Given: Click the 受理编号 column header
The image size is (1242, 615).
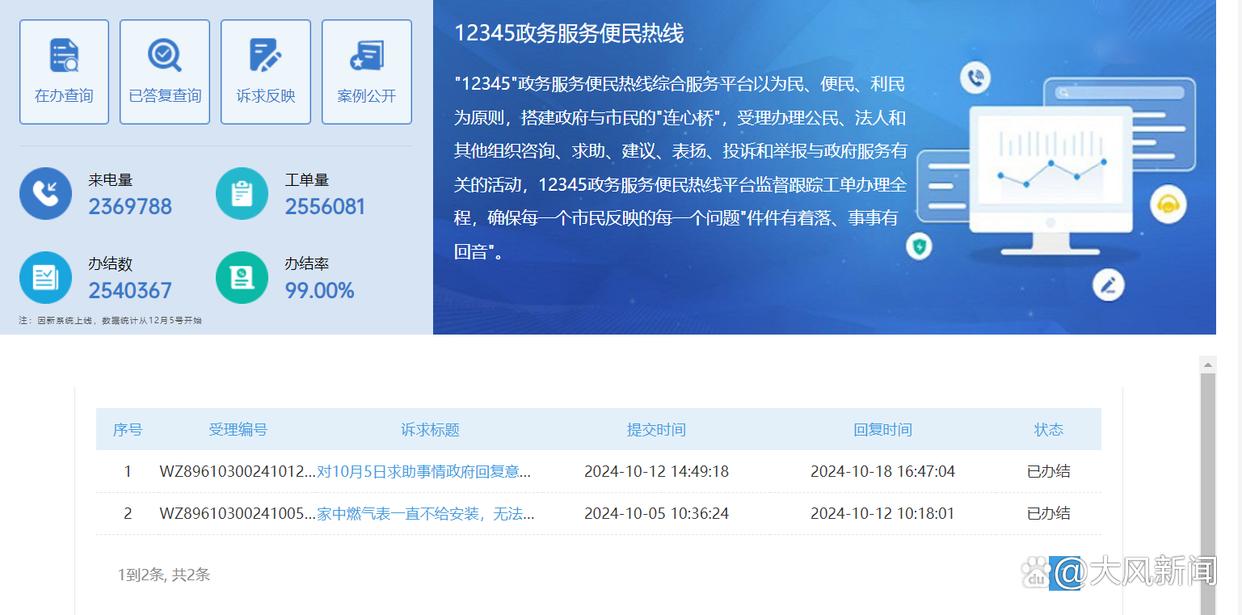Looking at the screenshot, I should coord(238,430).
